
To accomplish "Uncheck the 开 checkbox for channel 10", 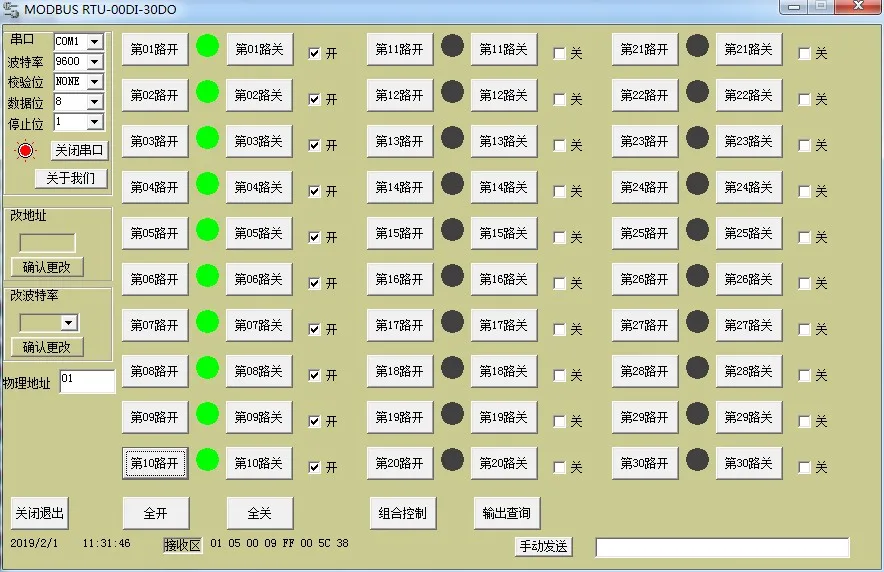I will tap(315, 467).
